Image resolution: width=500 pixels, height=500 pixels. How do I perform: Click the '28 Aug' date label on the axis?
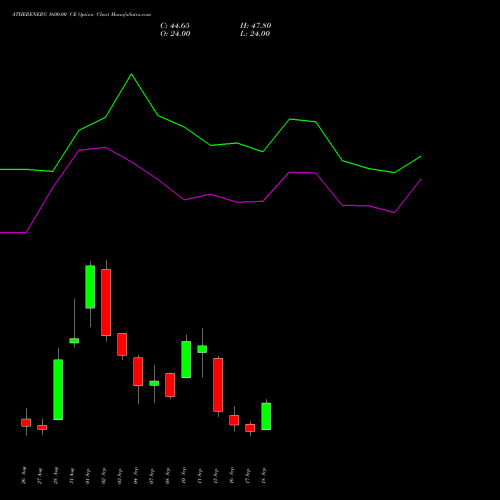[x=56, y=475]
